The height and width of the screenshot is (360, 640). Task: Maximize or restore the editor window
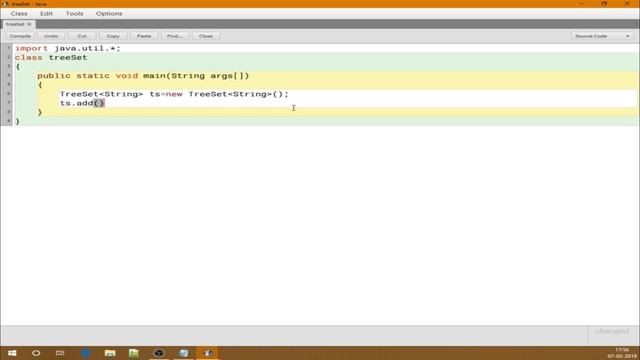[x=604, y=4]
